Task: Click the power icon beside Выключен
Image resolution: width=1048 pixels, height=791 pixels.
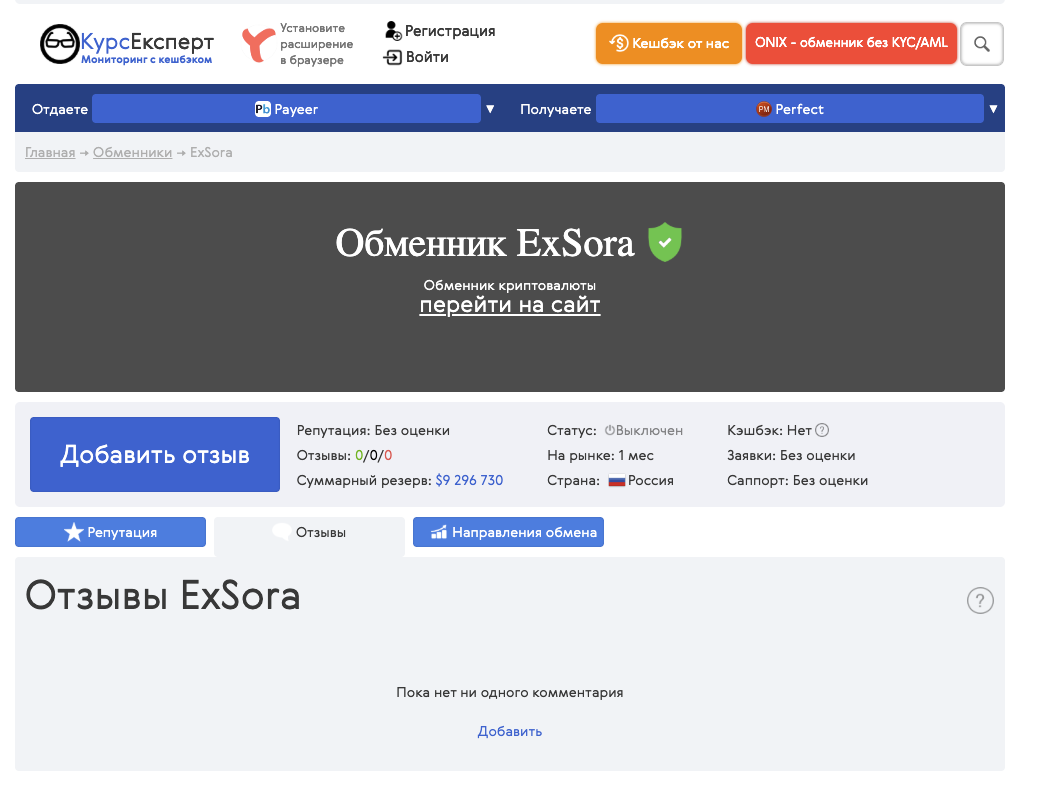Action: coord(609,431)
